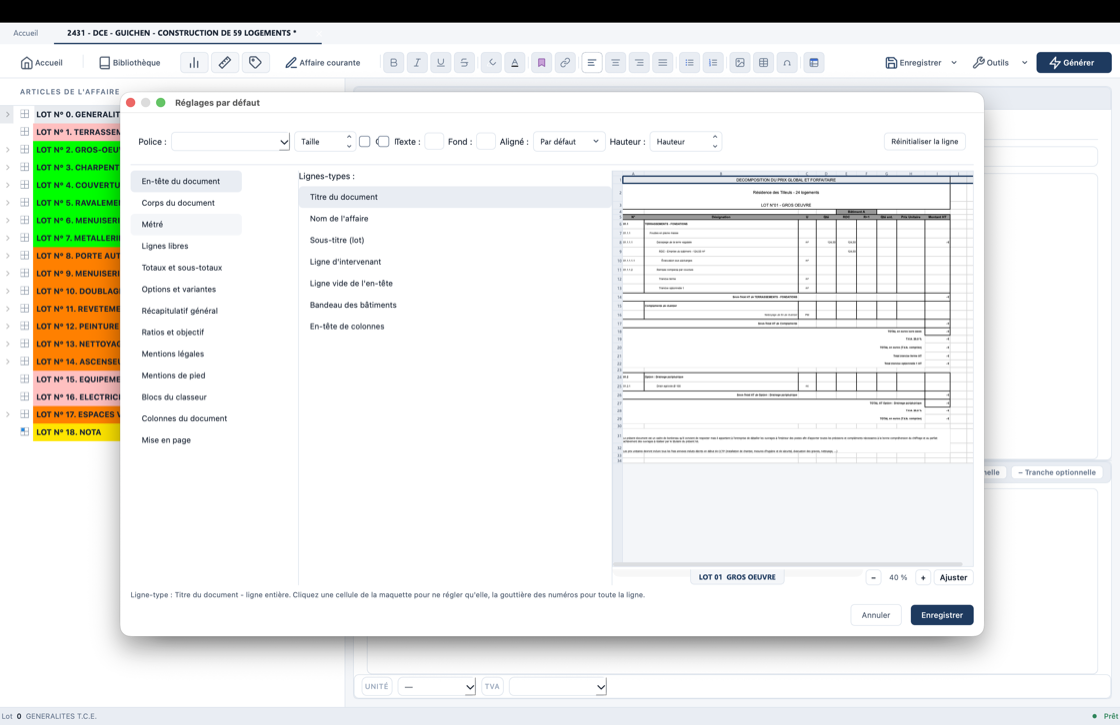Open the Affaire courante tool
The image size is (1120, 725).
(323, 63)
